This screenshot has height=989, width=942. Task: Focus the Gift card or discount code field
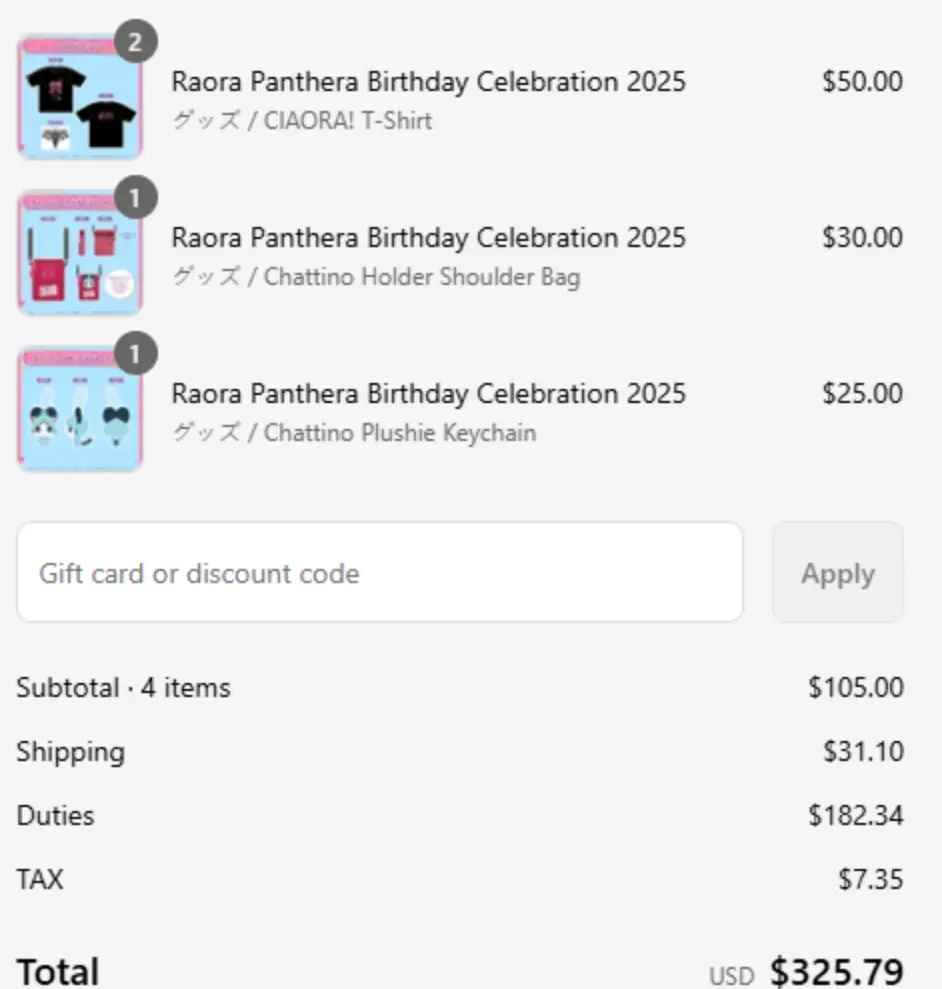(380, 572)
